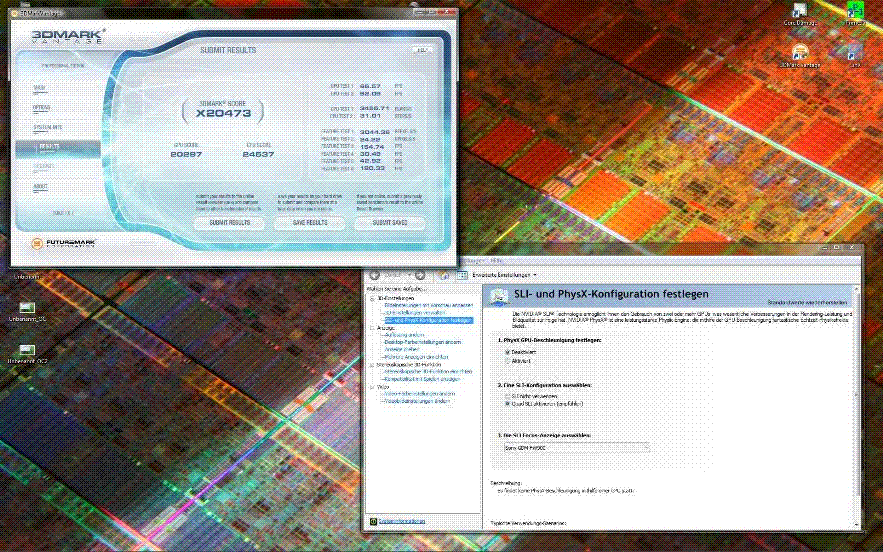Select 'Anzeige drehen' tree item
Viewport: 883px width, 552px height.
tap(402, 350)
